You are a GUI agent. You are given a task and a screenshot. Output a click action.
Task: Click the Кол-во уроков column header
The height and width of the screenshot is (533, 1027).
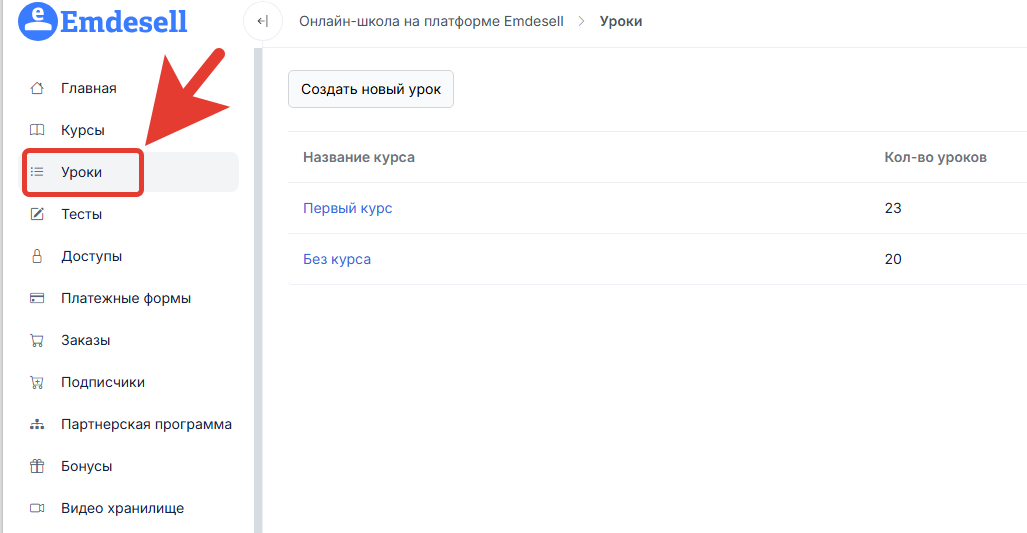click(x=935, y=157)
